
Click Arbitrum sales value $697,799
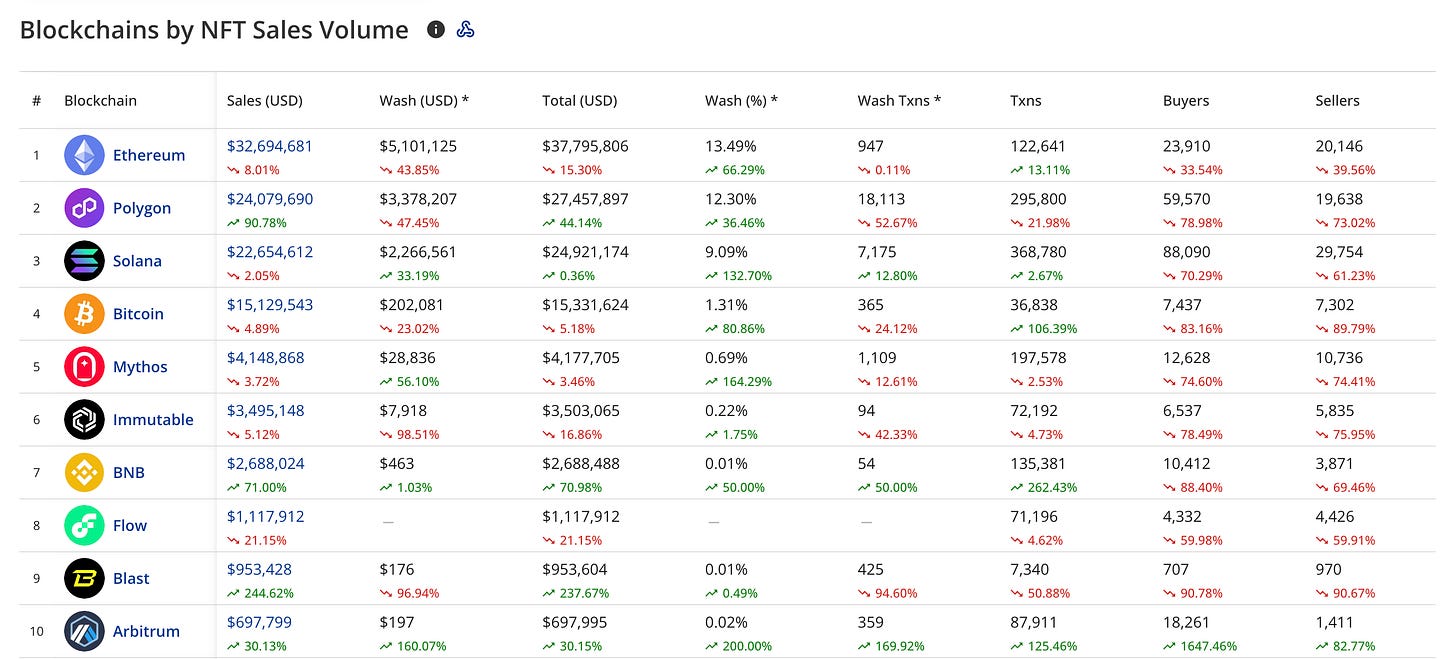click(260, 623)
